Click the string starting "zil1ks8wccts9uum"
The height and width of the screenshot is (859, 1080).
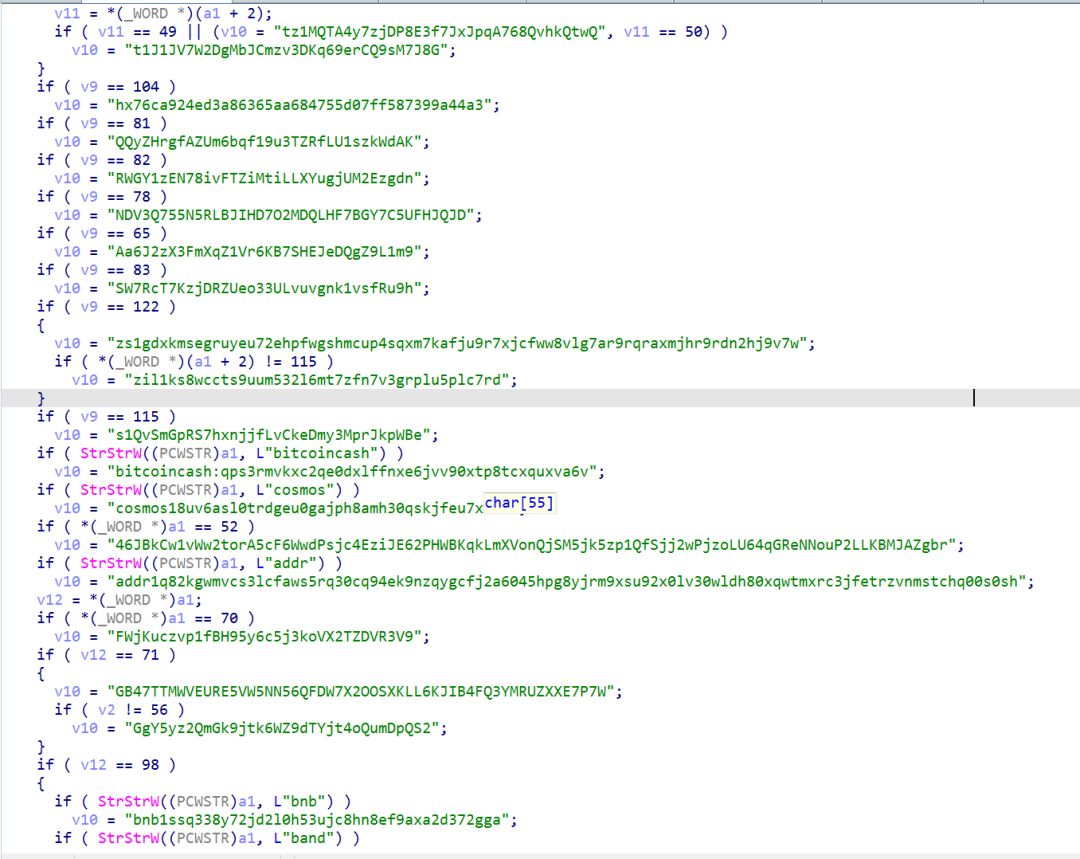(318, 380)
